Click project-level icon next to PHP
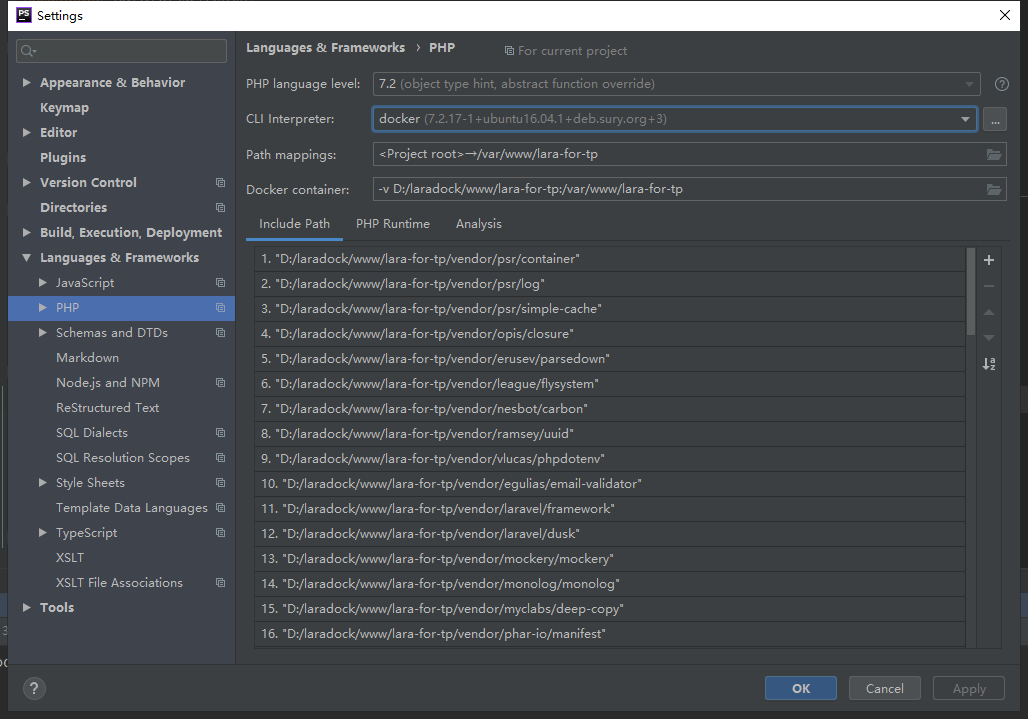 (220, 307)
